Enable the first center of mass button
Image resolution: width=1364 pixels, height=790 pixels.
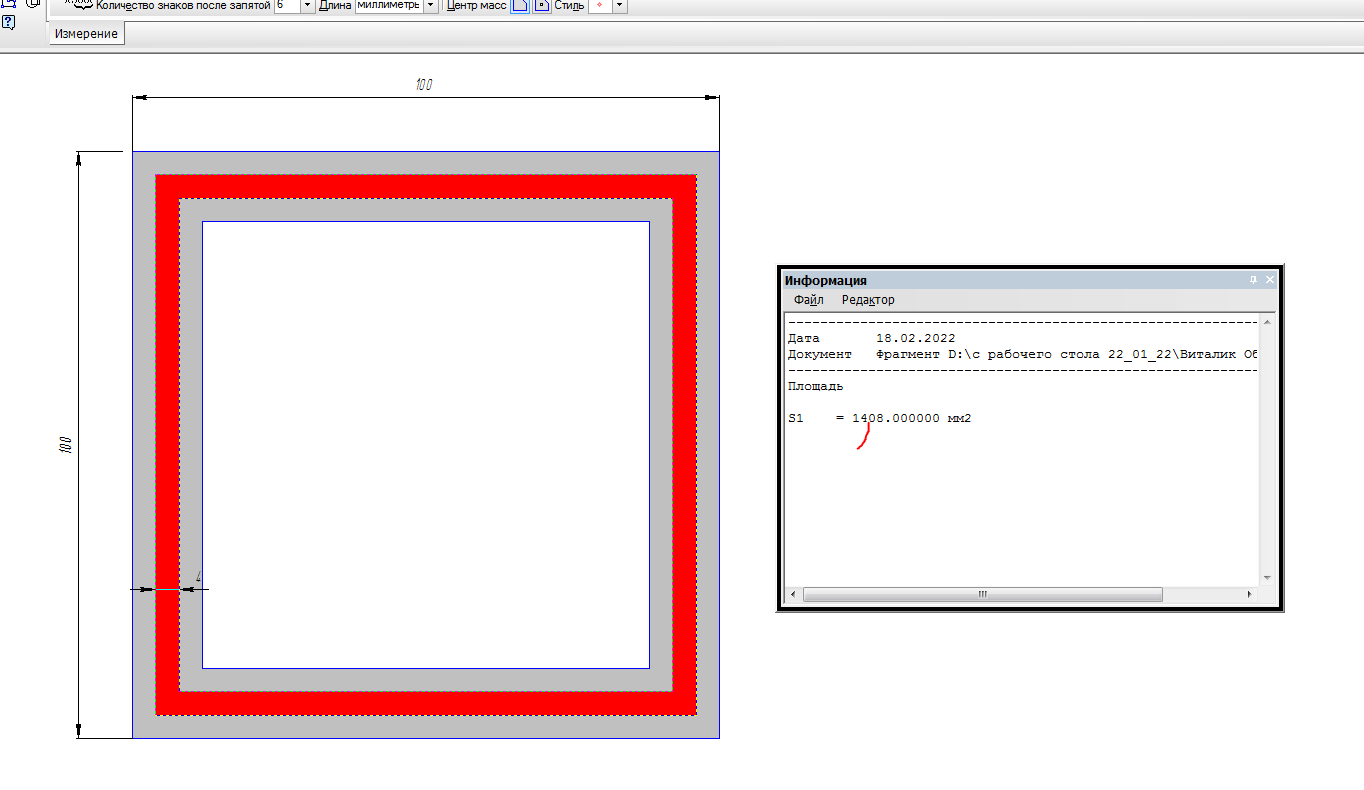point(520,6)
